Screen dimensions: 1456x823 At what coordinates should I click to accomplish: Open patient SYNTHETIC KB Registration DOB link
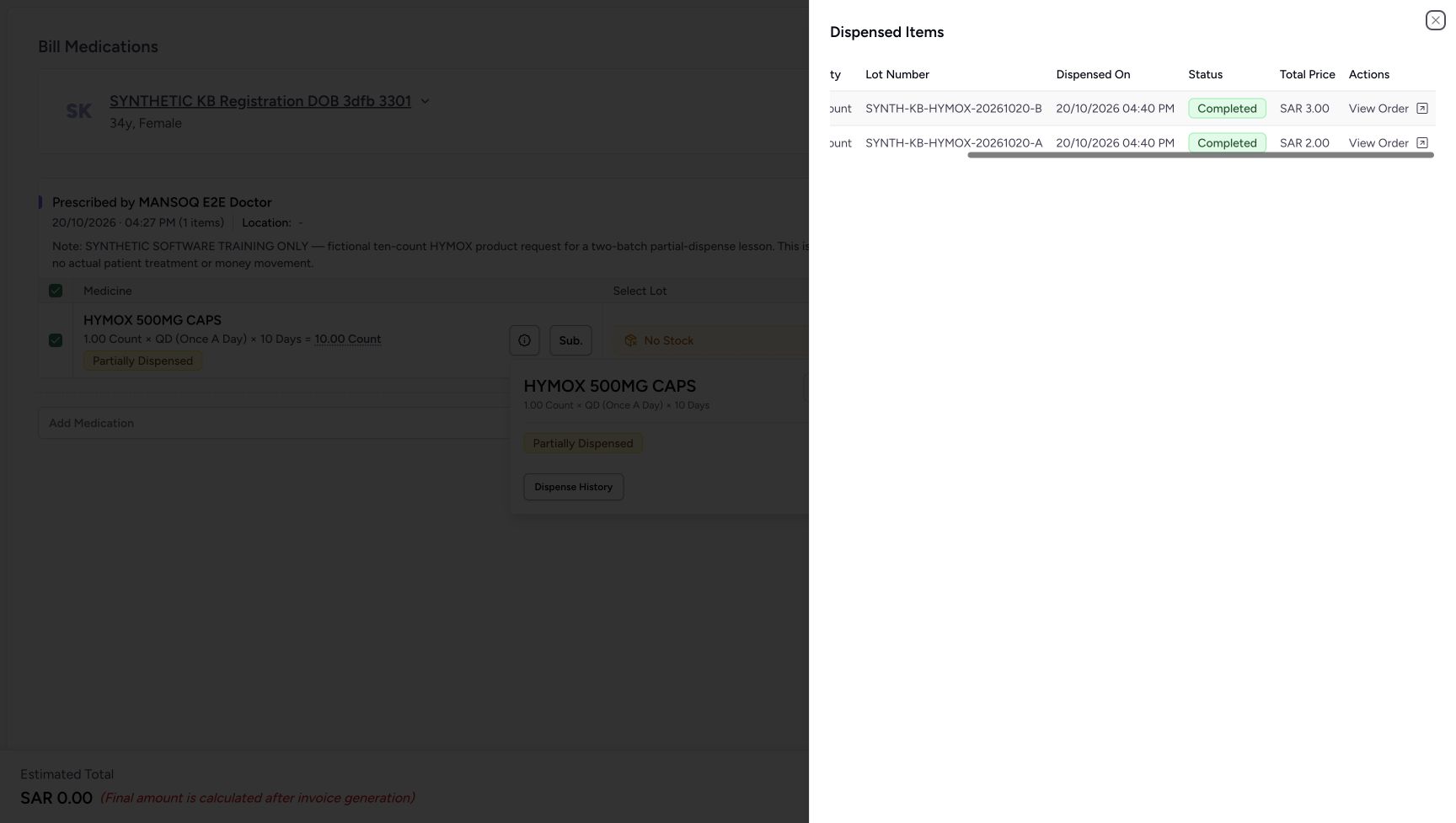click(260, 101)
